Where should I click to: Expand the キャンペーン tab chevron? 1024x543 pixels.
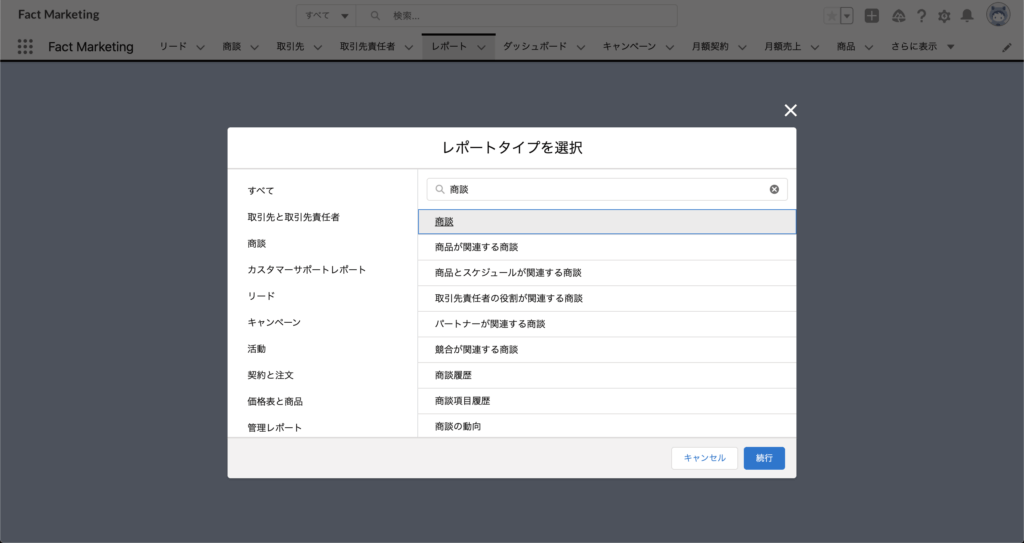pyautogui.click(x=669, y=47)
